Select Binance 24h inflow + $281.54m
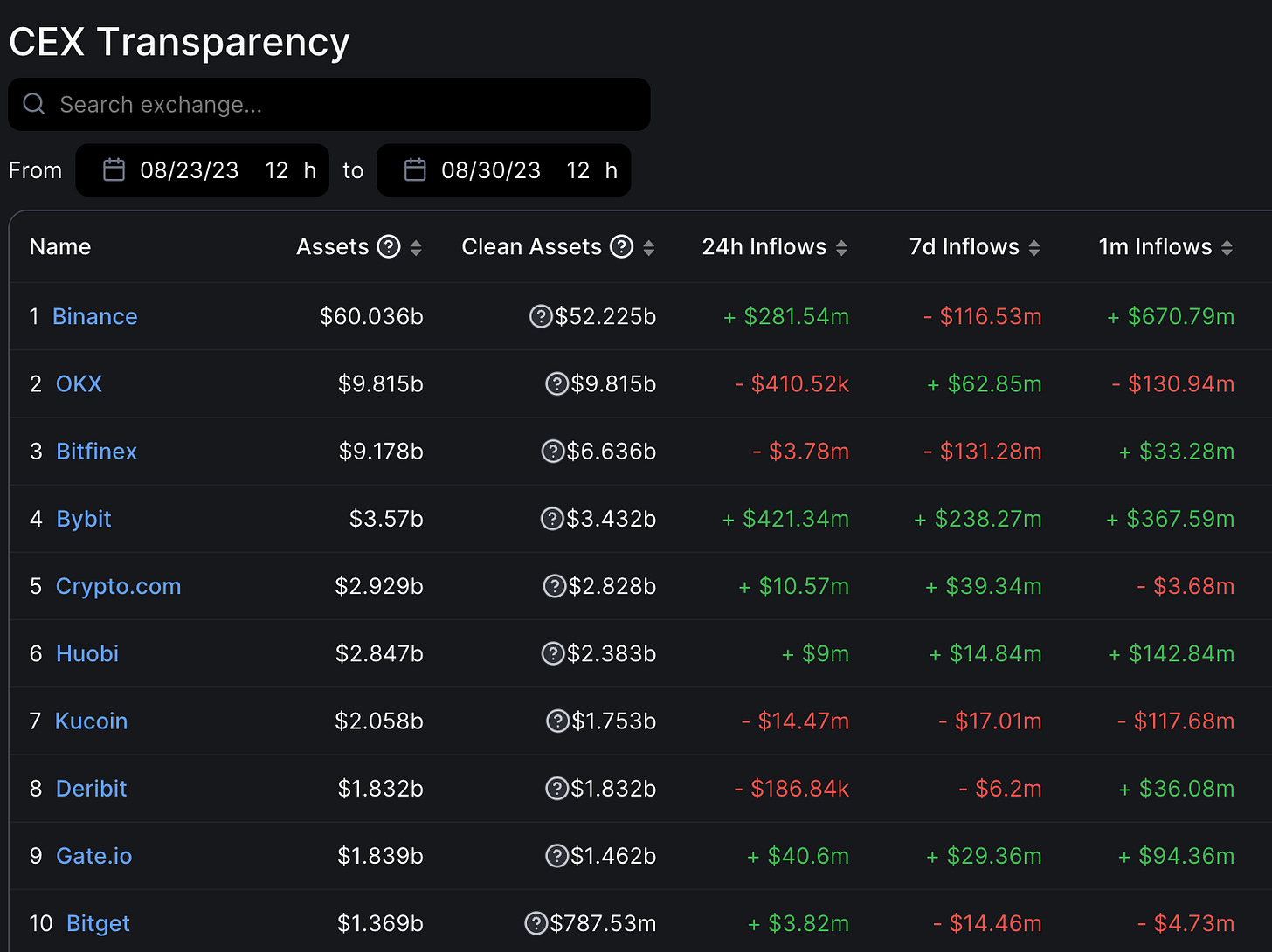This screenshot has height=952, width=1272. click(x=786, y=316)
